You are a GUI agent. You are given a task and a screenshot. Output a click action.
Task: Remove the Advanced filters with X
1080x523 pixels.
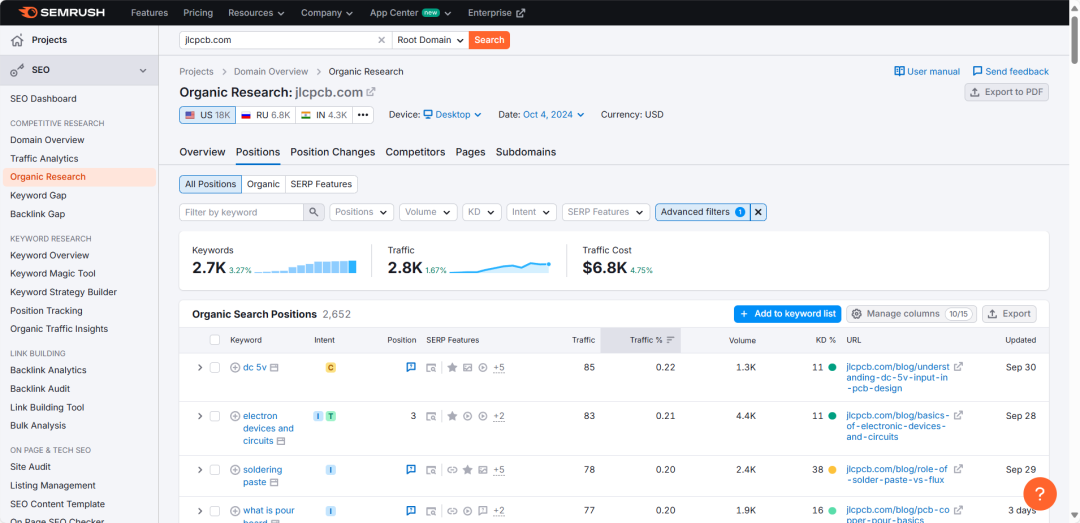pos(758,212)
